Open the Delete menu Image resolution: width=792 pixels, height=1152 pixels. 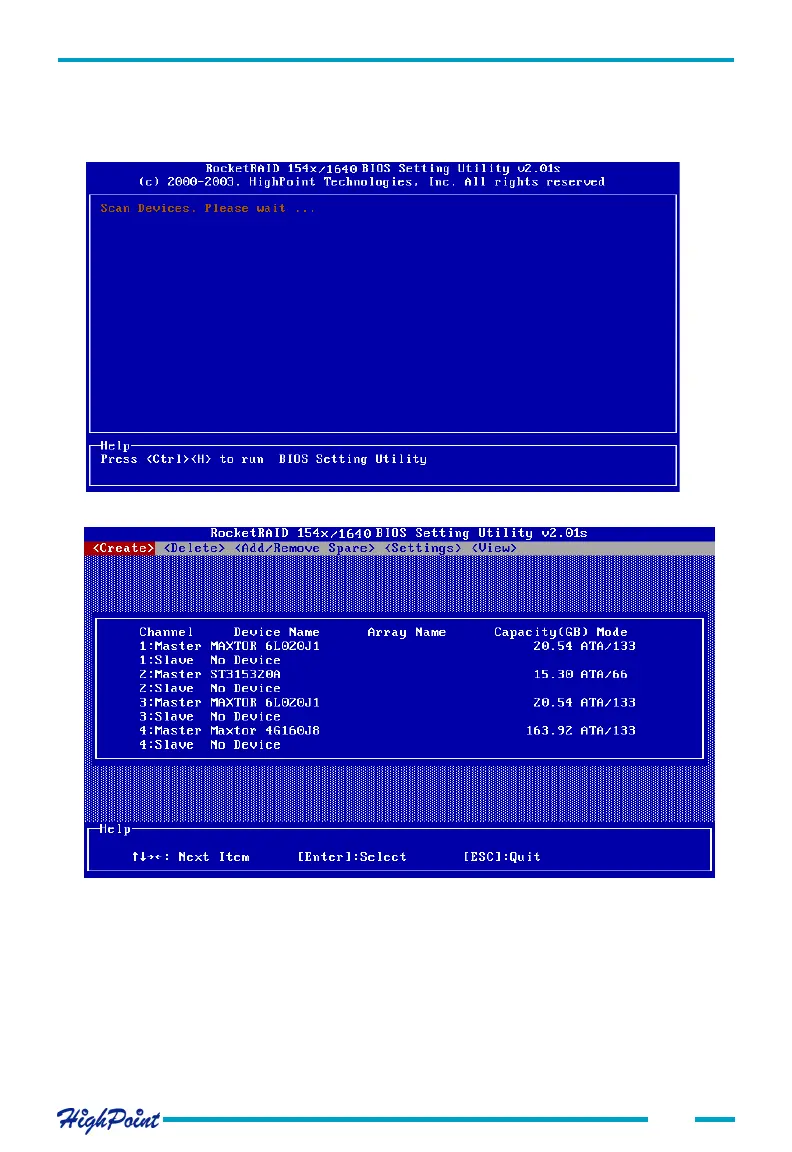(x=194, y=548)
